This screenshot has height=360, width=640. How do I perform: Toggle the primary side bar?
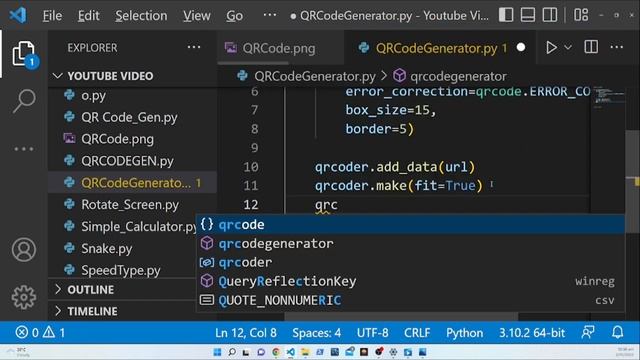[x=506, y=15]
